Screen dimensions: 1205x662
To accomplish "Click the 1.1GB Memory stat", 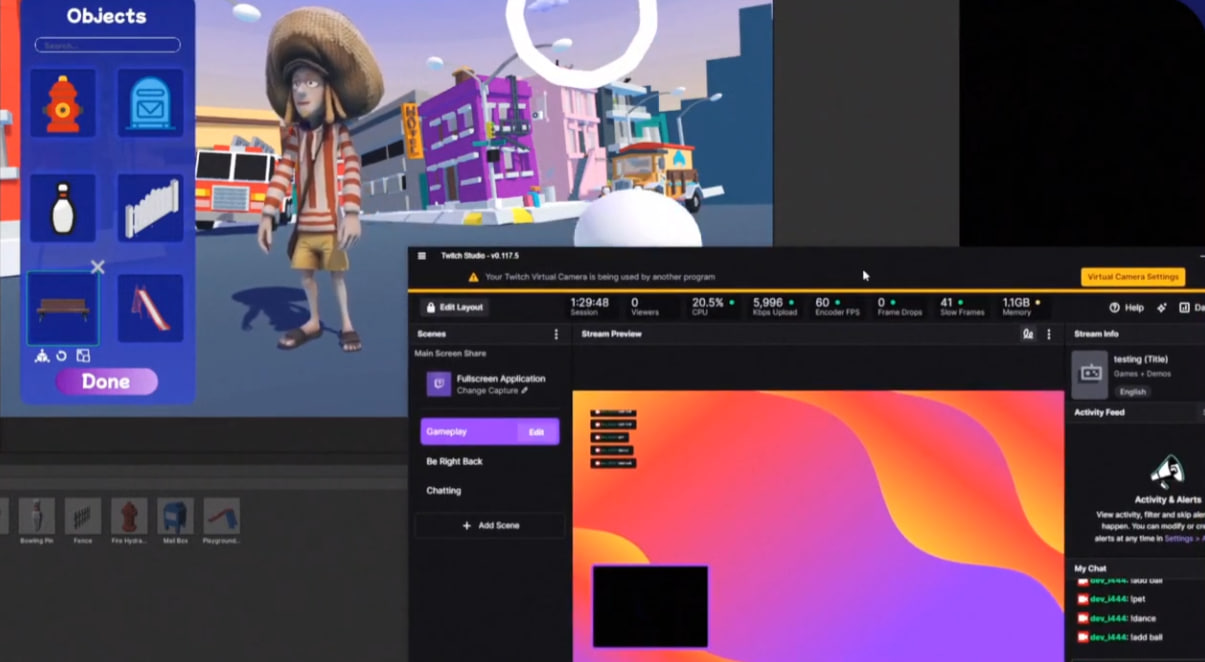I will coord(1022,306).
